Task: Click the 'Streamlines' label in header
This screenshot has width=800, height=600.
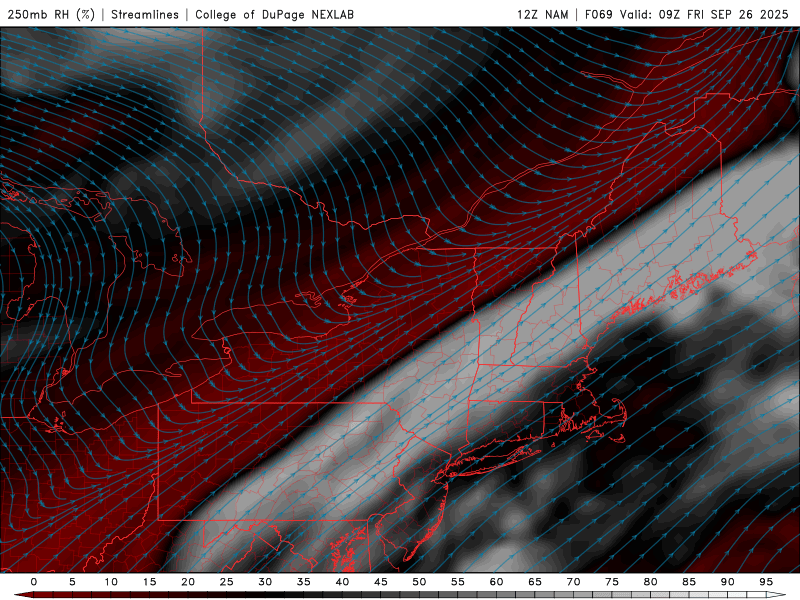Action: (x=145, y=14)
